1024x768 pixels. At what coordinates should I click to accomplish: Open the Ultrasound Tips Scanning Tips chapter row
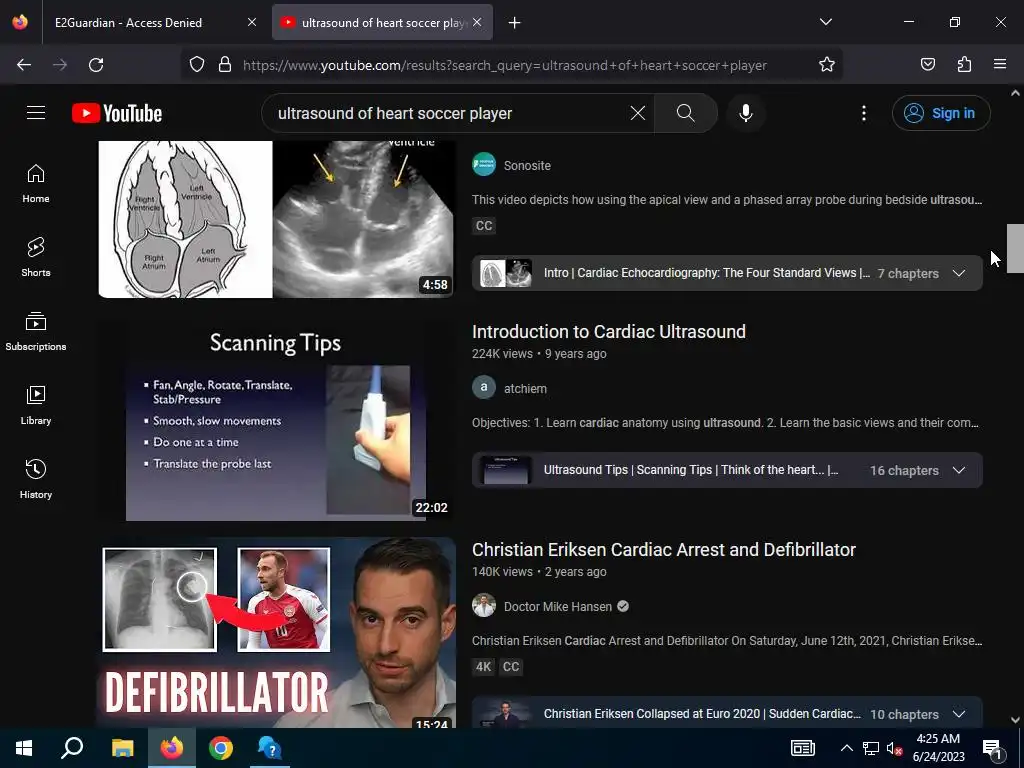click(x=727, y=470)
